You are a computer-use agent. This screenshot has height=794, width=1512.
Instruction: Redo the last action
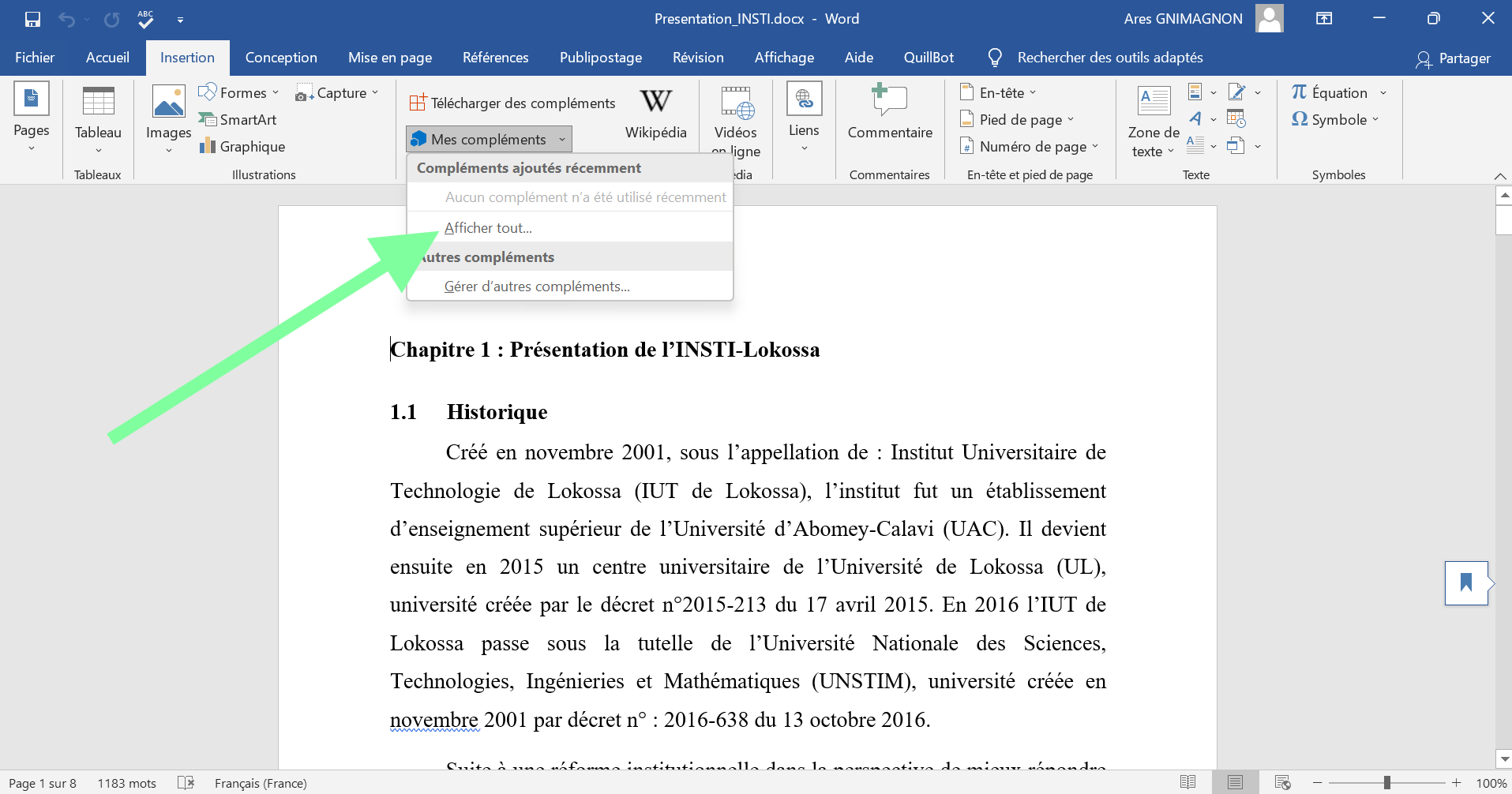(111, 19)
